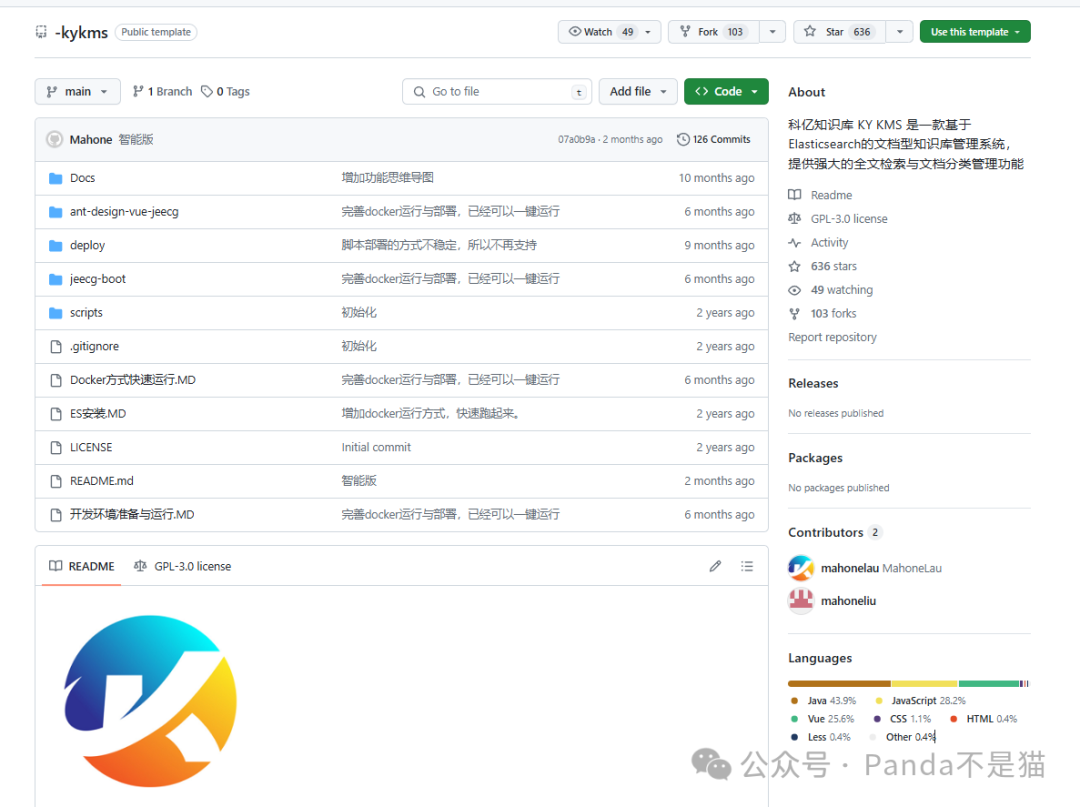
Task: Click the Readme book icon in About
Action: pyautogui.click(x=794, y=195)
